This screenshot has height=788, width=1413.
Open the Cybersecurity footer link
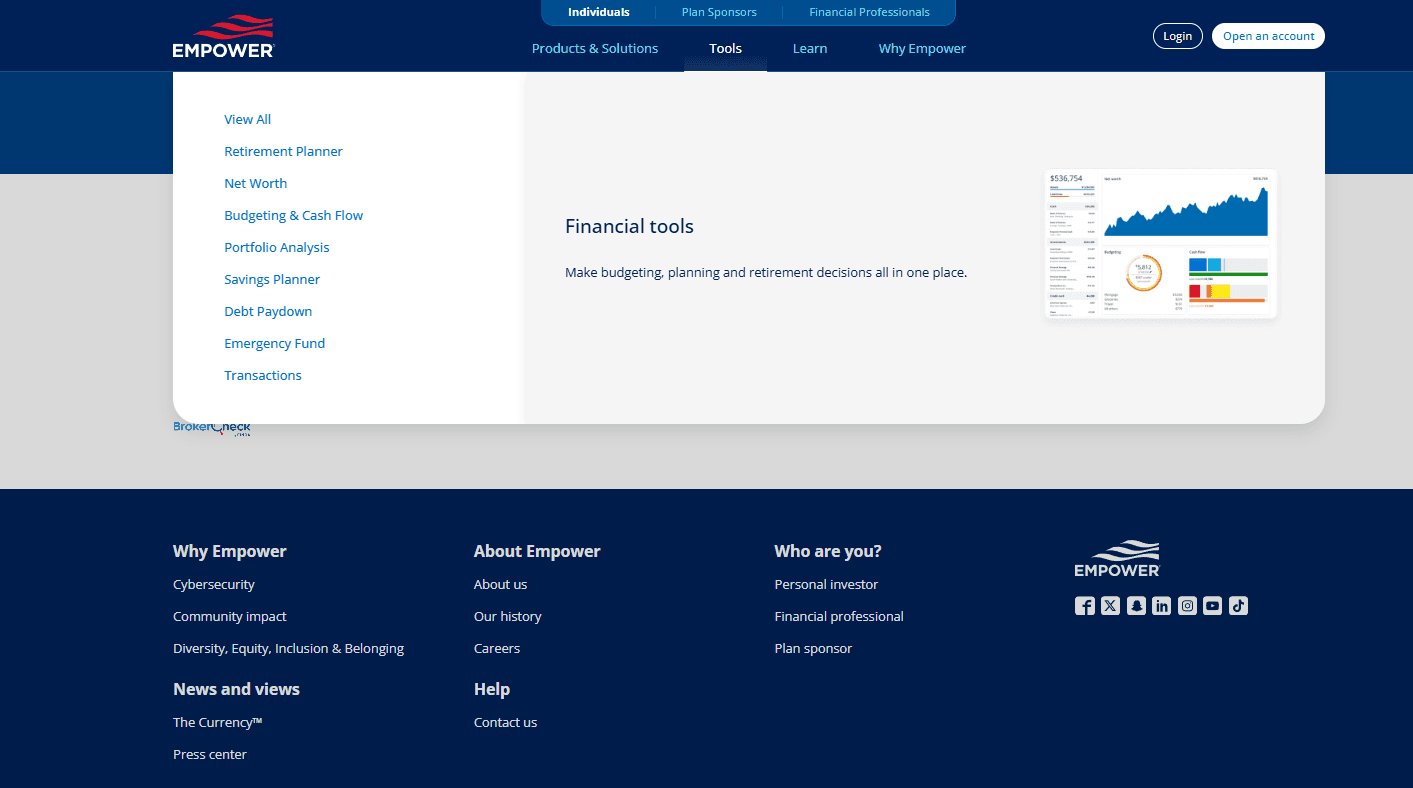pyautogui.click(x=214, y=584)
